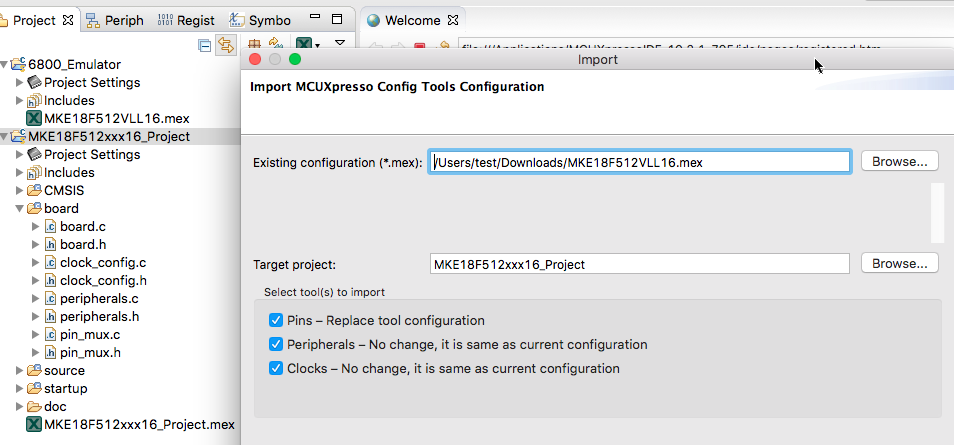Click the Existing configuration path field
Viewport: 954px width, 445px height.
[640, 161]
